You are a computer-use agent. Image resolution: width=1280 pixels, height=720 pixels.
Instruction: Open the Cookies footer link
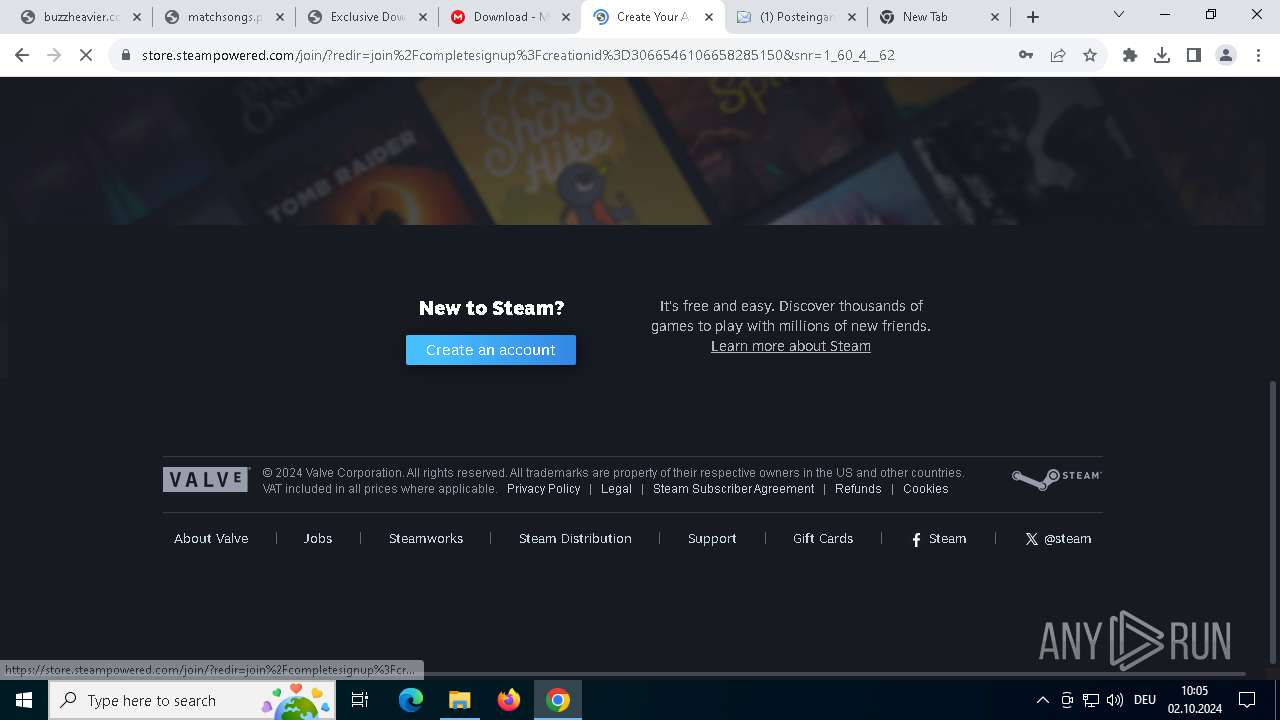point(926,489)
